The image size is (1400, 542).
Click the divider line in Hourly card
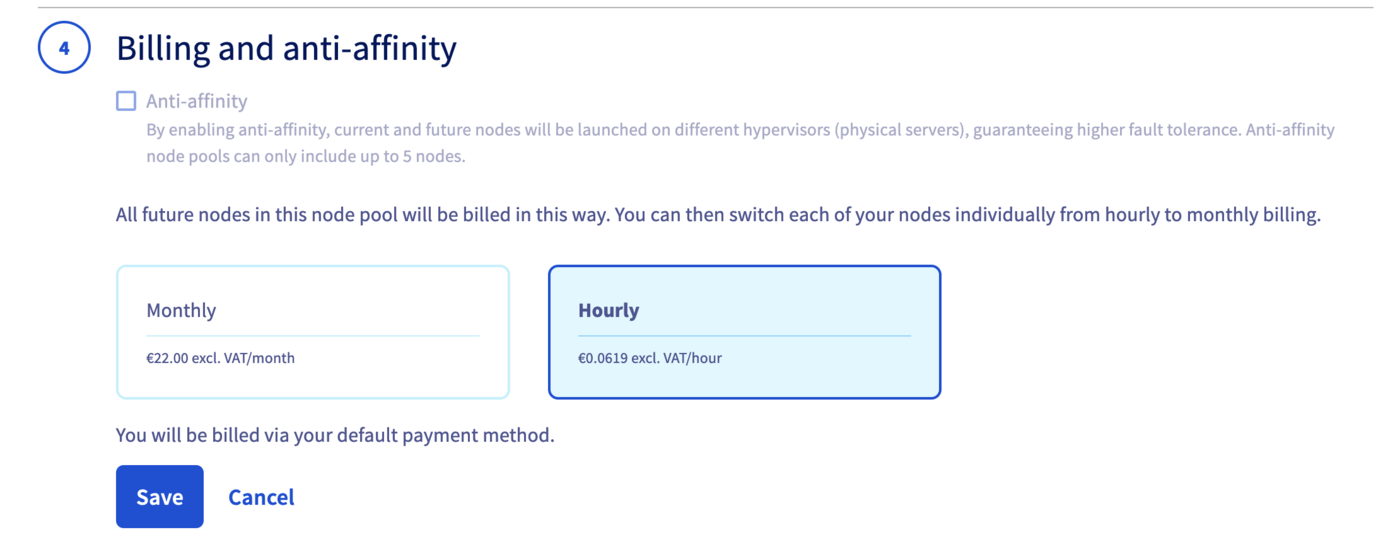coord(744,336)
